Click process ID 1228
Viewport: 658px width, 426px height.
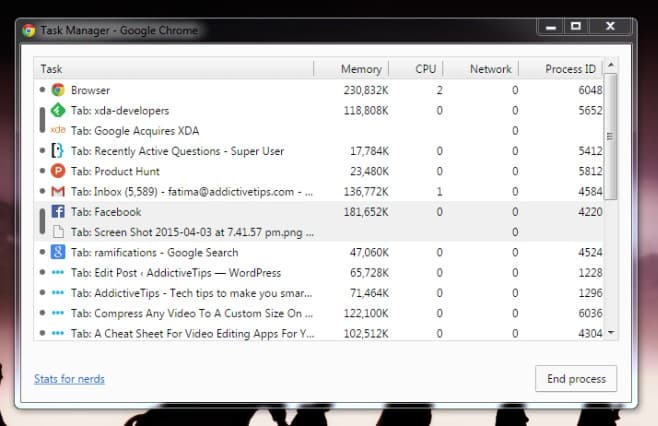590,273
